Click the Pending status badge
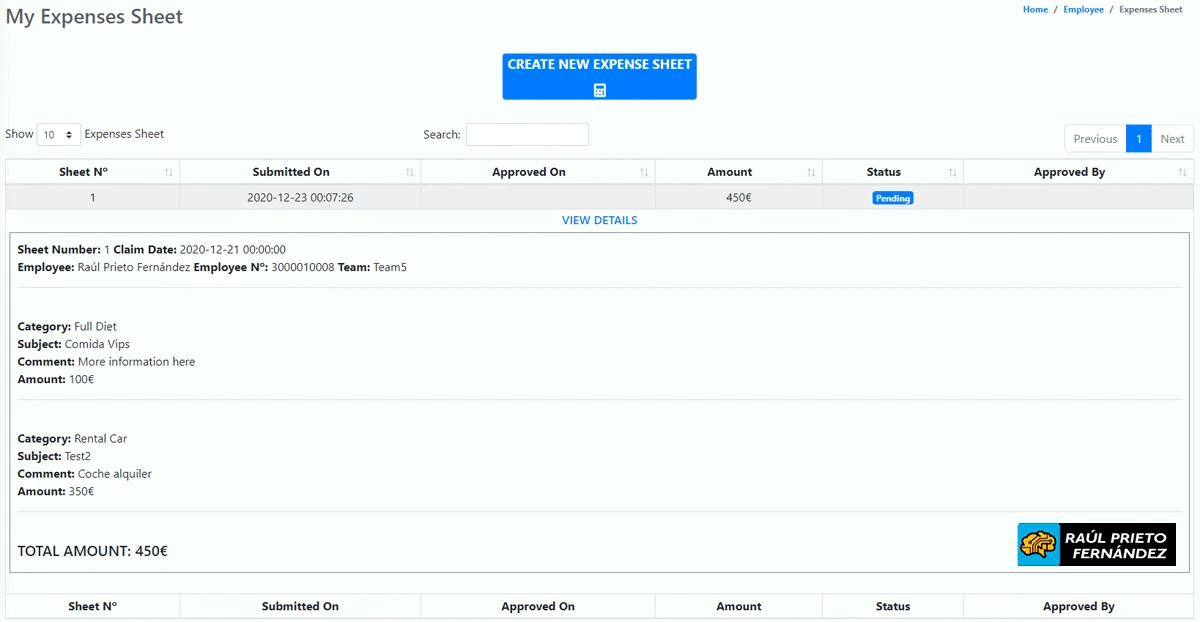This screenshot has height=622, width=1200. 892,198
